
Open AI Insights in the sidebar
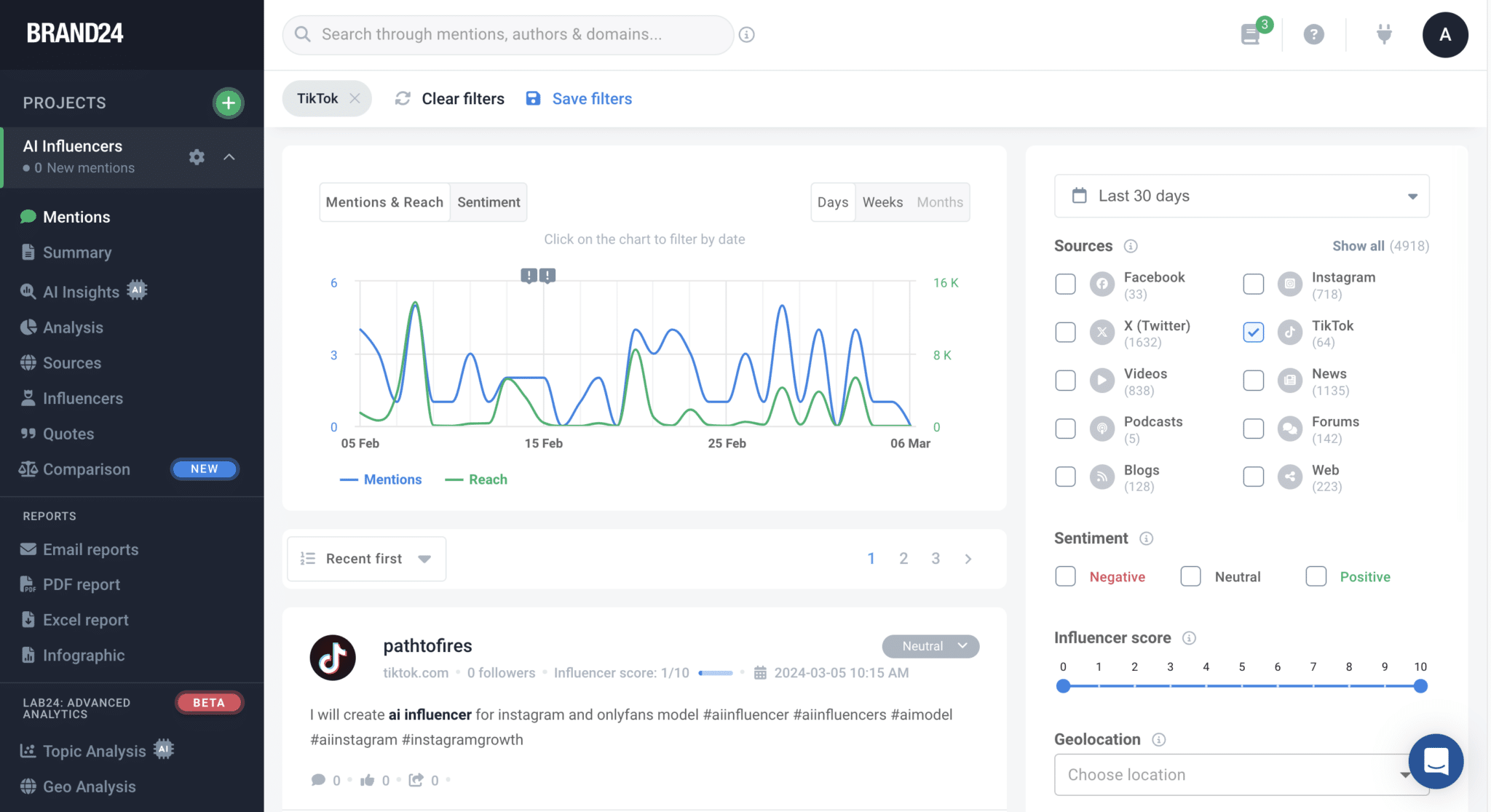pos(80,292)
